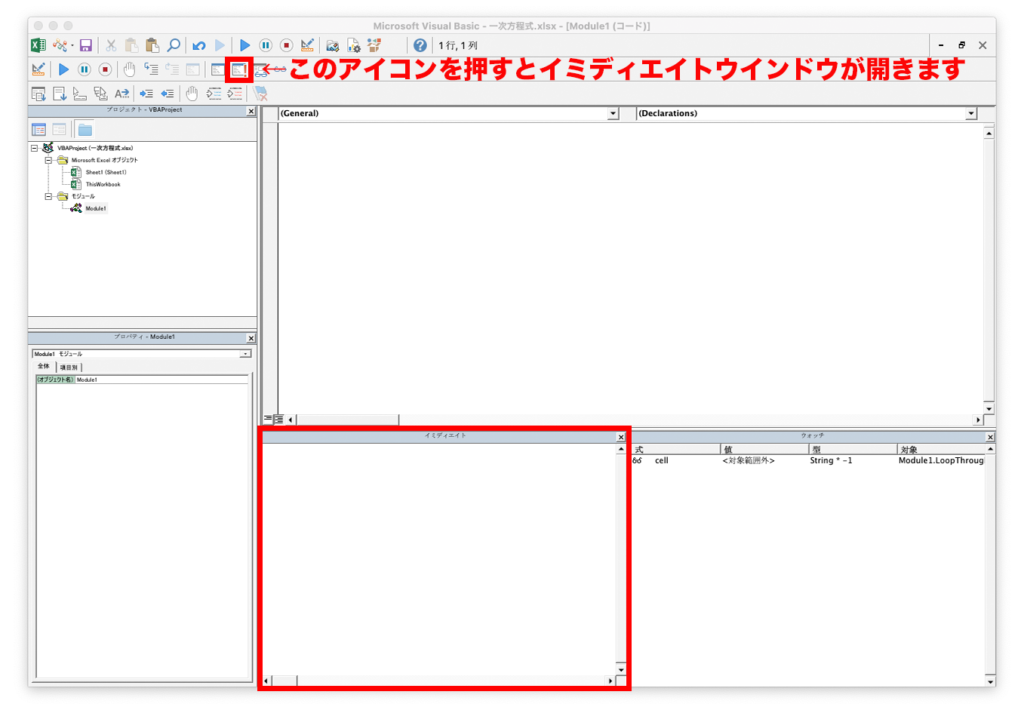This screenshot has width=1024, height=710.
Task: Save the VBA project
Action: [x=87, y=46]
